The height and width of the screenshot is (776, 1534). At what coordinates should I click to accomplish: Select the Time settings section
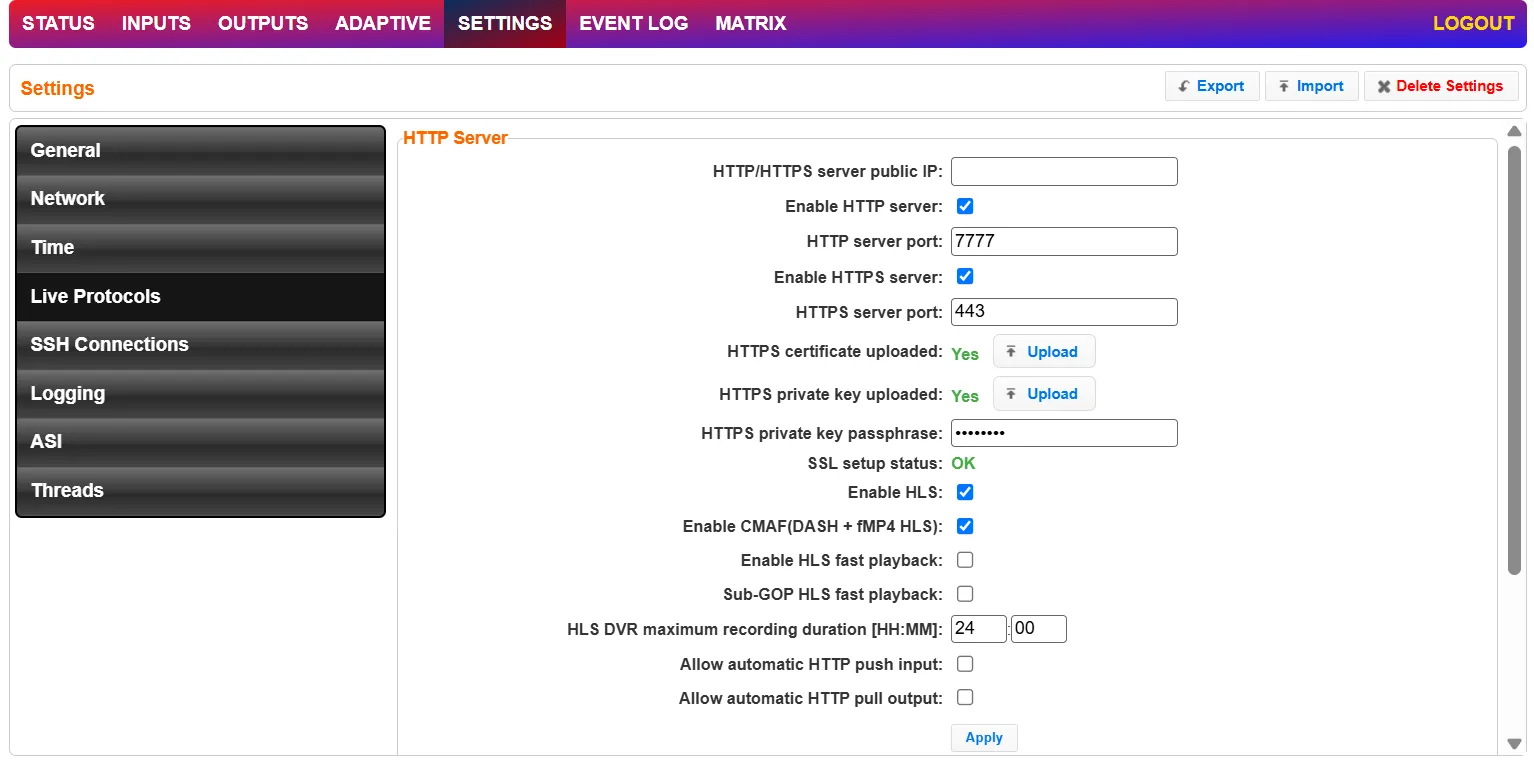[x=200, y=248]
